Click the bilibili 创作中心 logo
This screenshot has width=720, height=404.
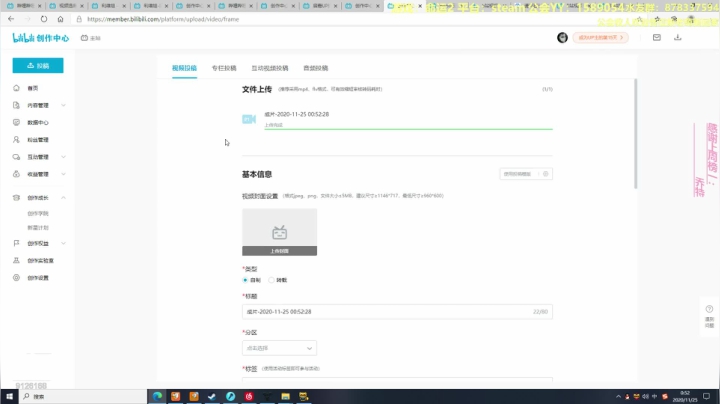(x=40, y=38)
